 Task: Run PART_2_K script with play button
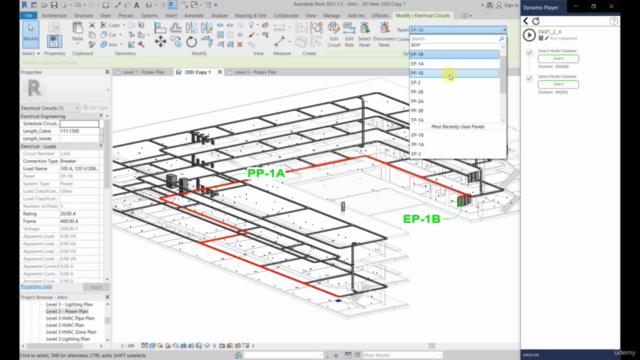(529, 35)
